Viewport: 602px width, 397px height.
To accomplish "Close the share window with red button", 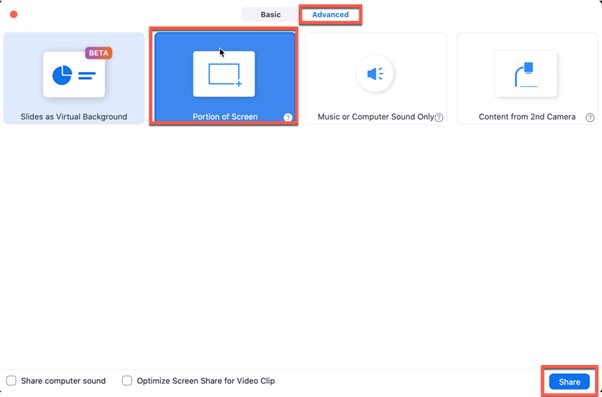I will coord(13,14).
